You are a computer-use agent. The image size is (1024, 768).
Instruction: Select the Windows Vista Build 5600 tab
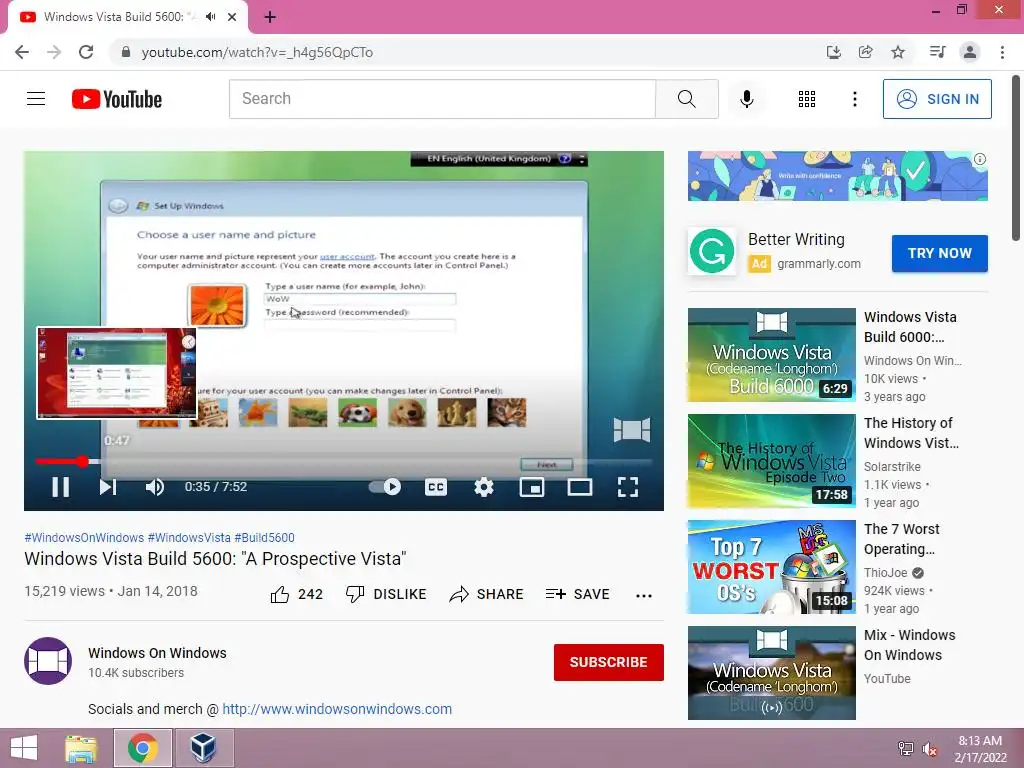(128, 18)
